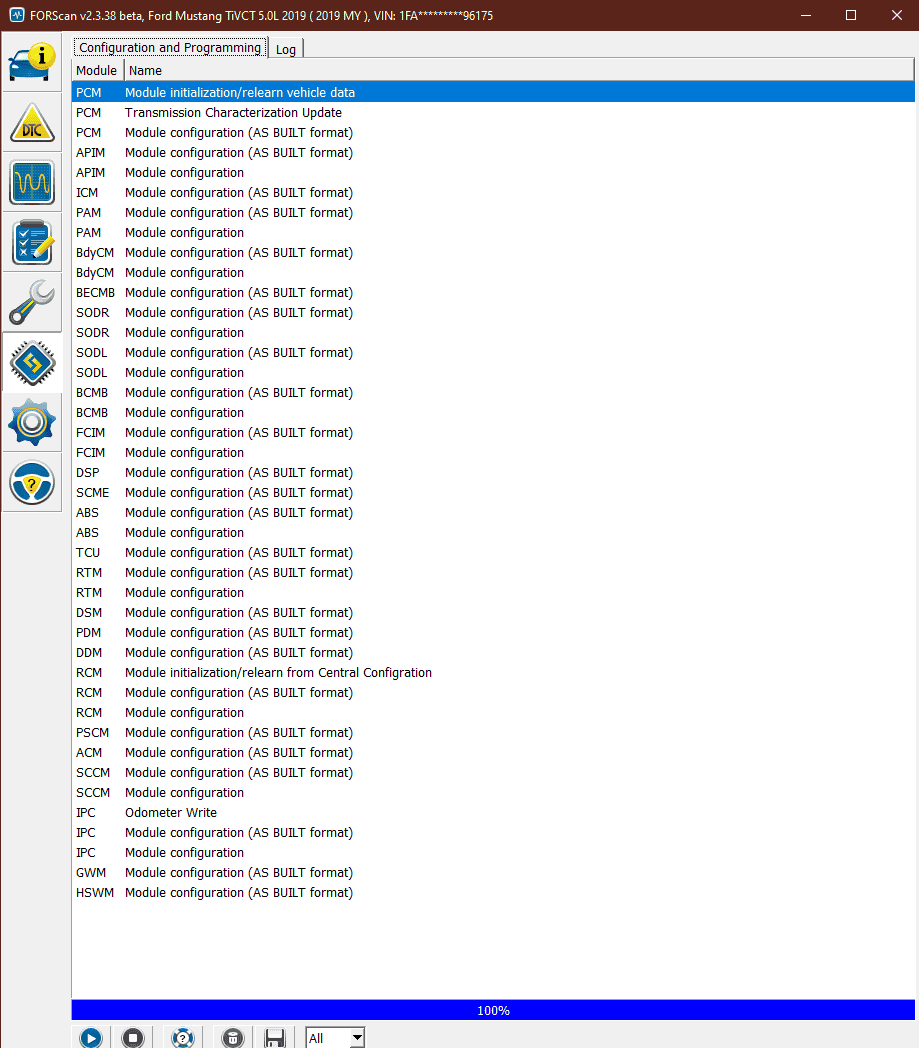Switch to the Log tab
This screenshot has width=919, height=1048.
pos(285,49)
